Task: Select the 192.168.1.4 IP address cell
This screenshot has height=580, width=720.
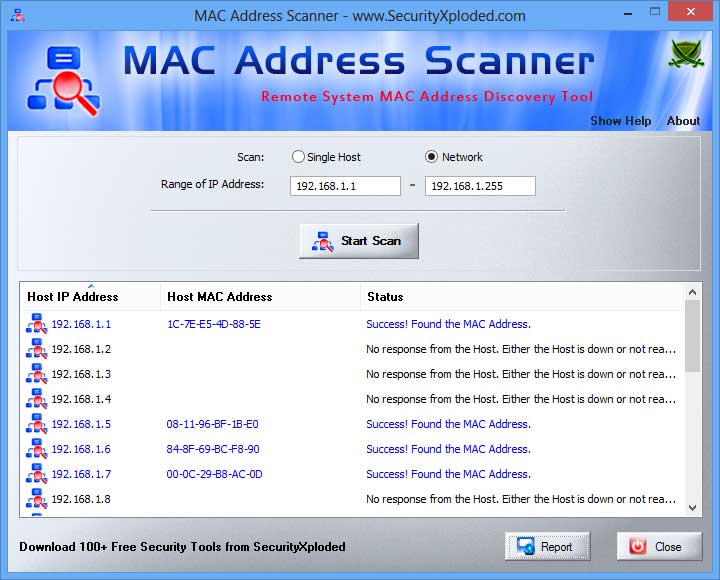Action: (x=81, y=399)
